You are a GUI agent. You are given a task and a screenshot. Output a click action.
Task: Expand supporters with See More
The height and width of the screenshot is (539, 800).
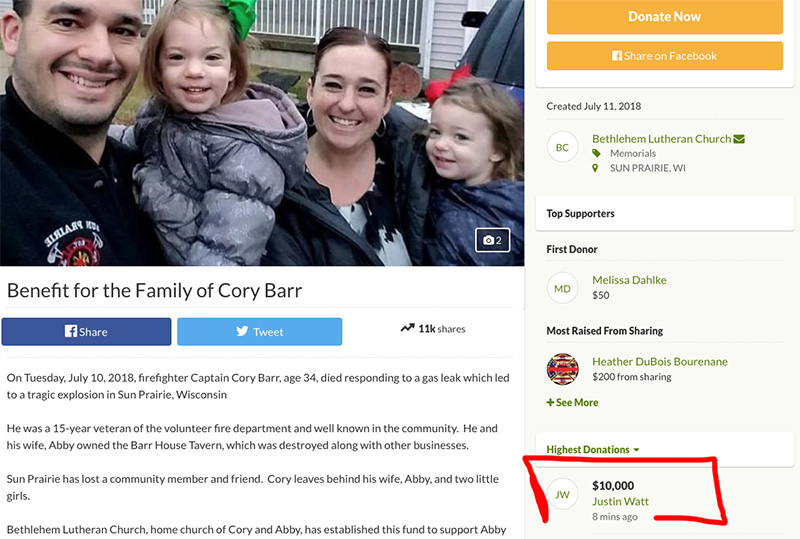point(572,403)
